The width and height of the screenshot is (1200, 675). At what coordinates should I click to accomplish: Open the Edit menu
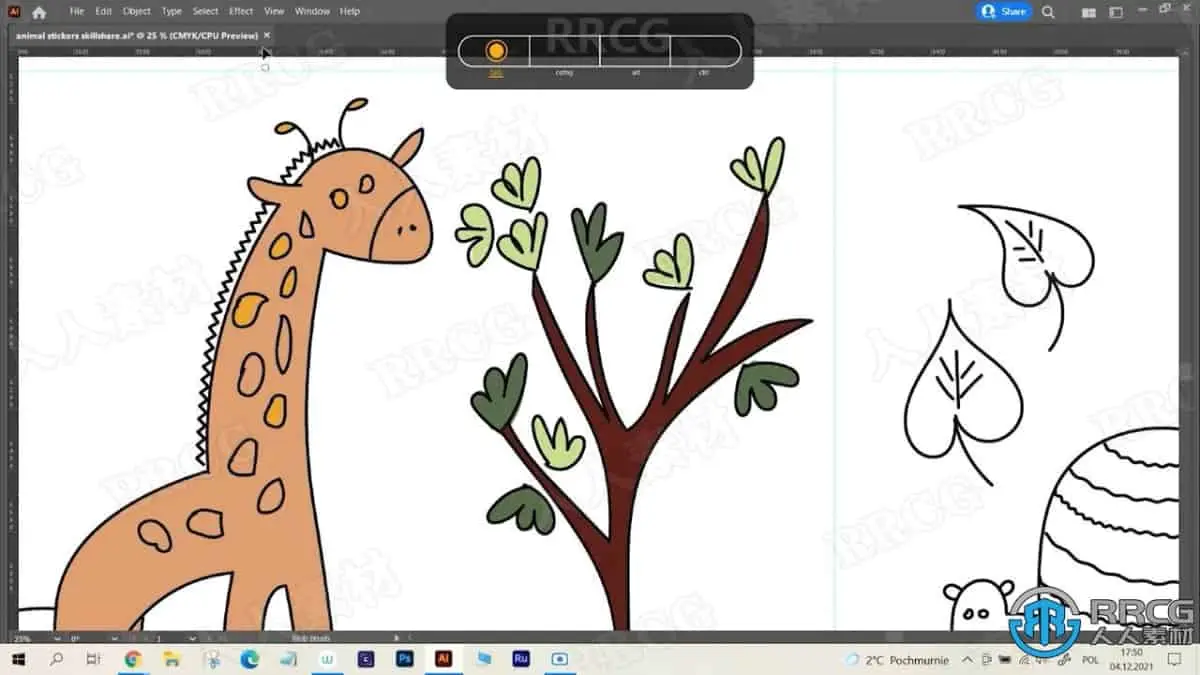click(x=103, y=11)
